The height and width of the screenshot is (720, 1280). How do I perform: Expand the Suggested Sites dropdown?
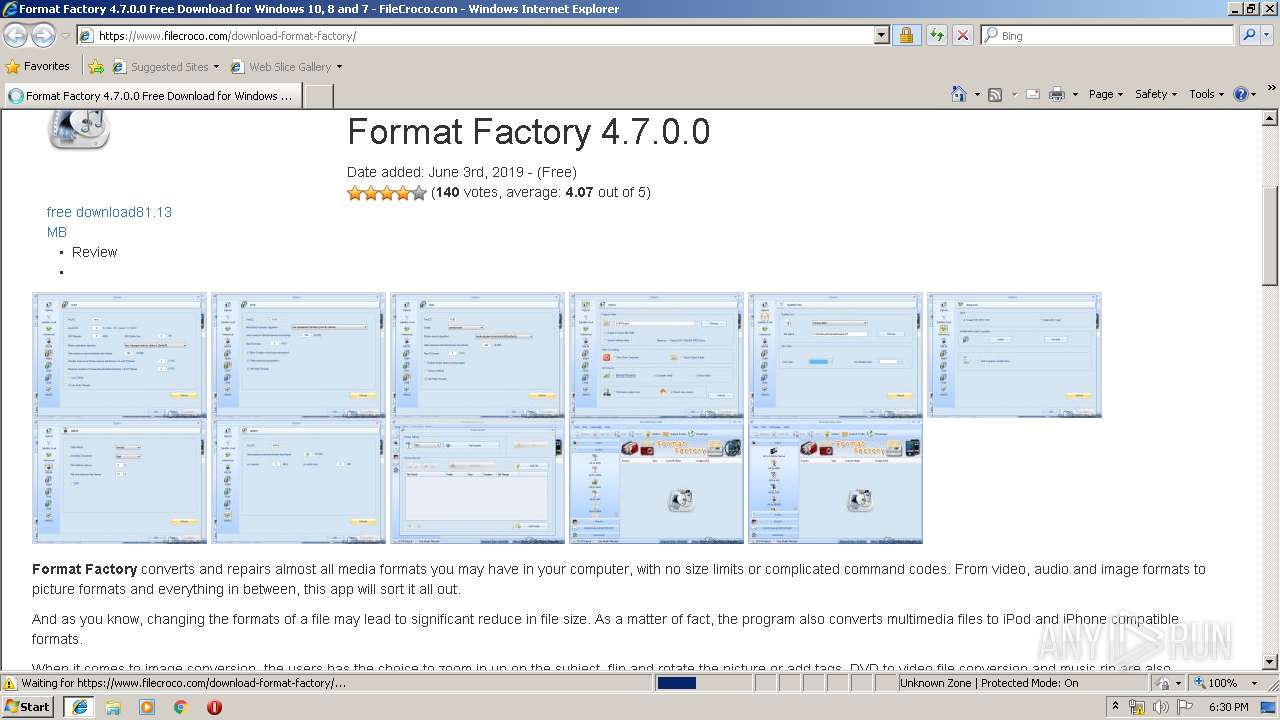pos(216,67)
